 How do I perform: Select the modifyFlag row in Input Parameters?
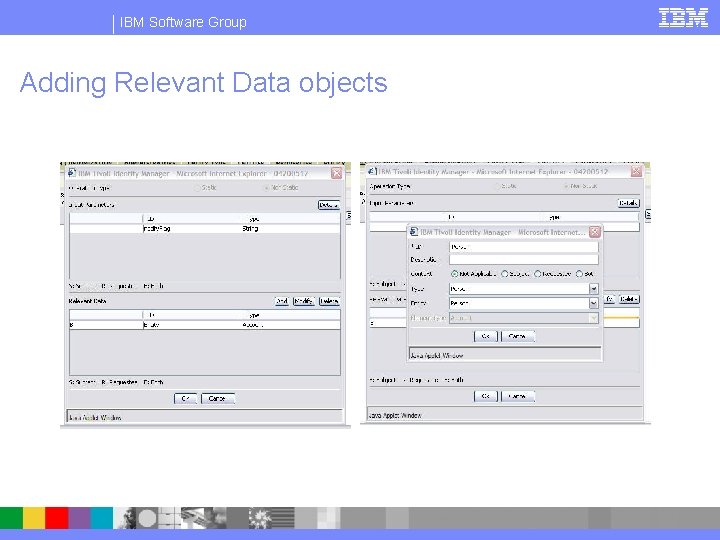205,228
